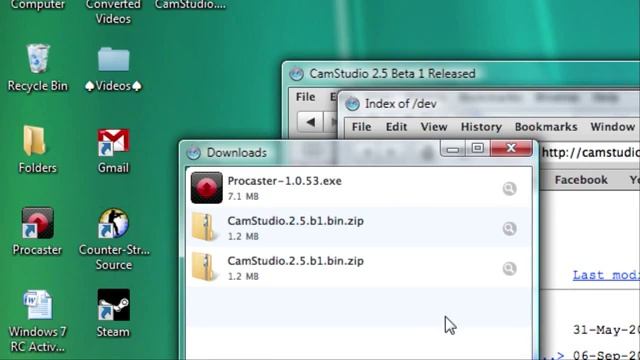Click the Procaster-1.0.53.exe file icon in Downloads
The height and width of the screenshot is (360, 640).
click(x=207, y=188)
